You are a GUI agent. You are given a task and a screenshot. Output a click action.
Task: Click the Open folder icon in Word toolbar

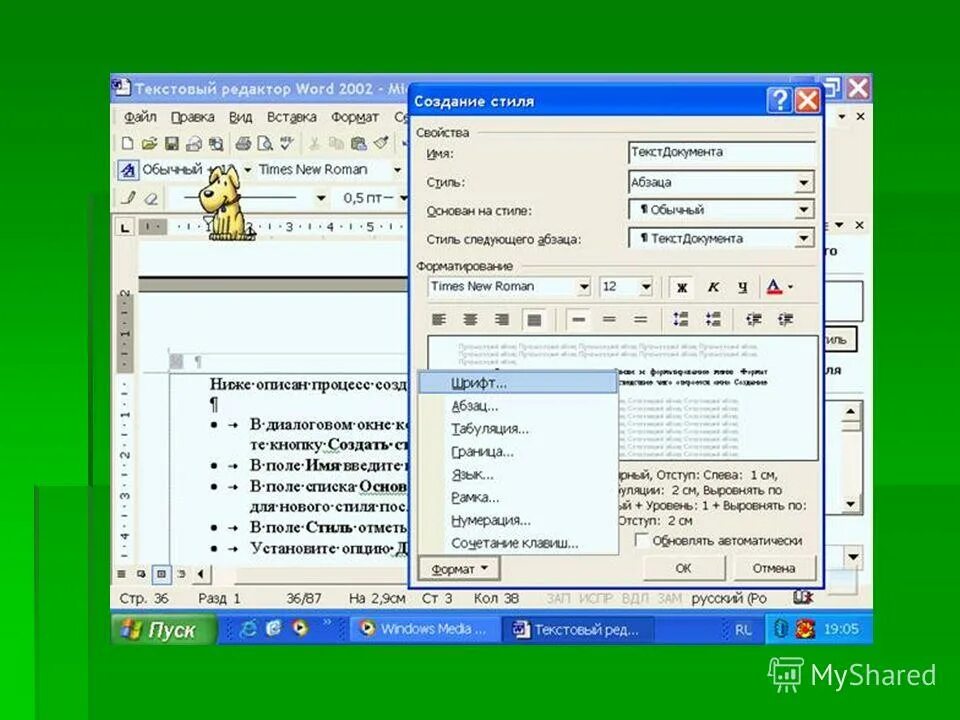pyautogui.click(x=149, y=143)
